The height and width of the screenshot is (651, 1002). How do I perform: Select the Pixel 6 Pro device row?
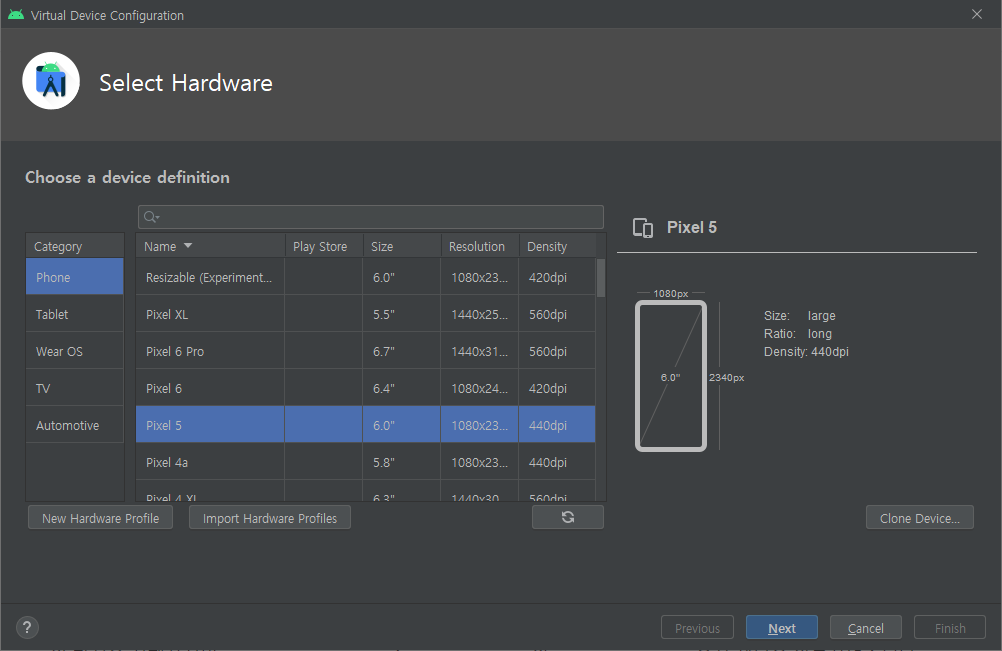[366, 351]
